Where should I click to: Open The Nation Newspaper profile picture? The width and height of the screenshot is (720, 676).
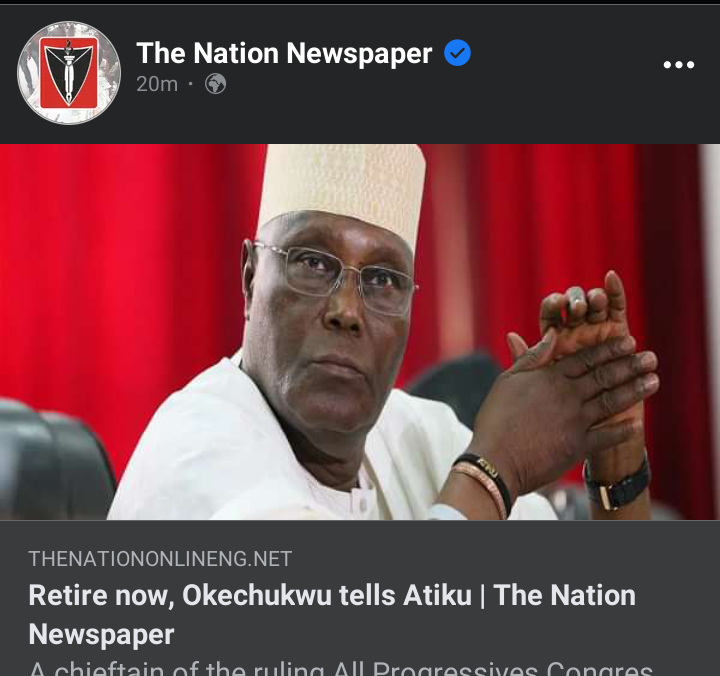click(69, 73)
